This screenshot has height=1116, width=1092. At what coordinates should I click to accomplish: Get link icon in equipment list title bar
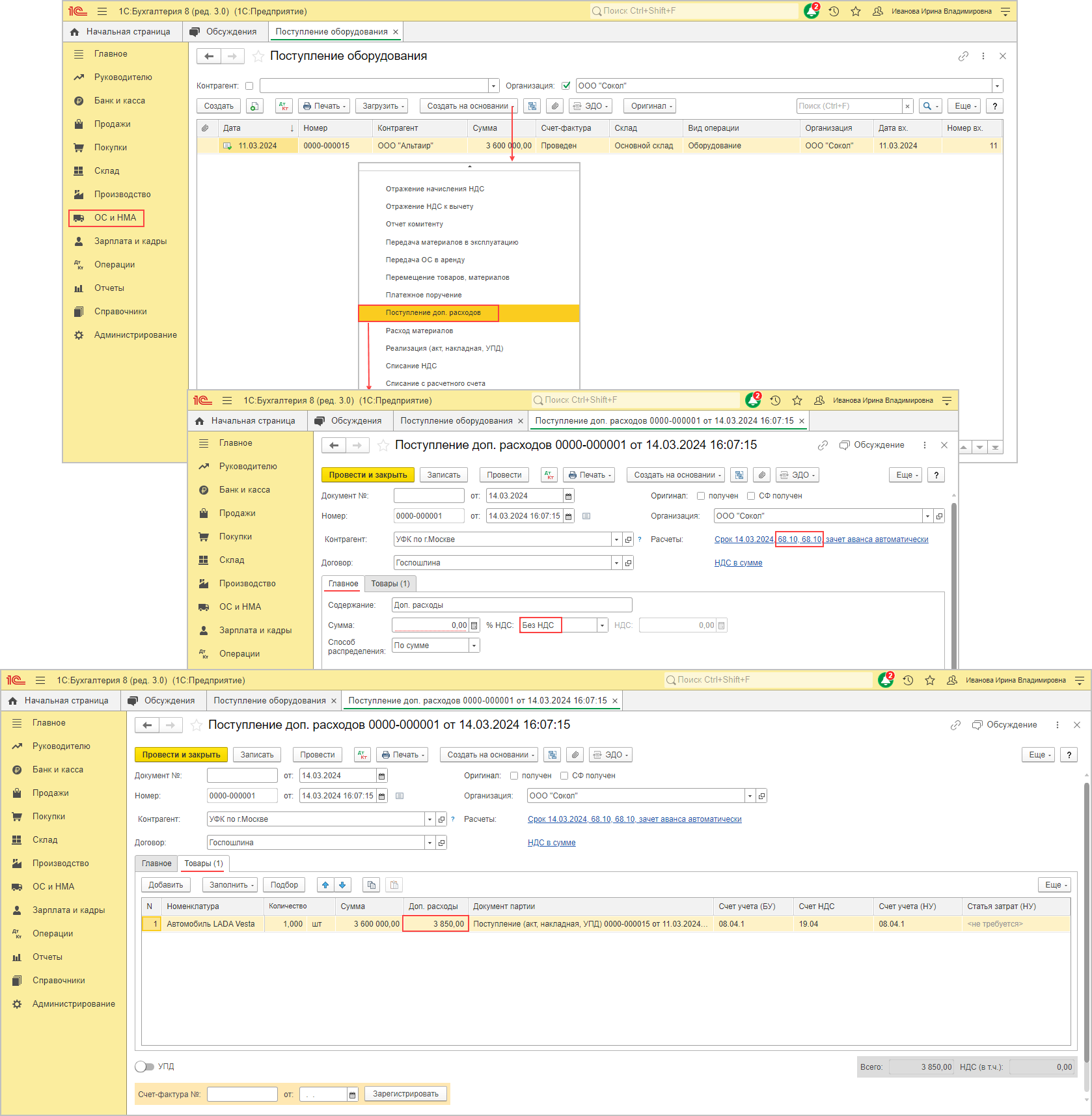pos(963,56)
